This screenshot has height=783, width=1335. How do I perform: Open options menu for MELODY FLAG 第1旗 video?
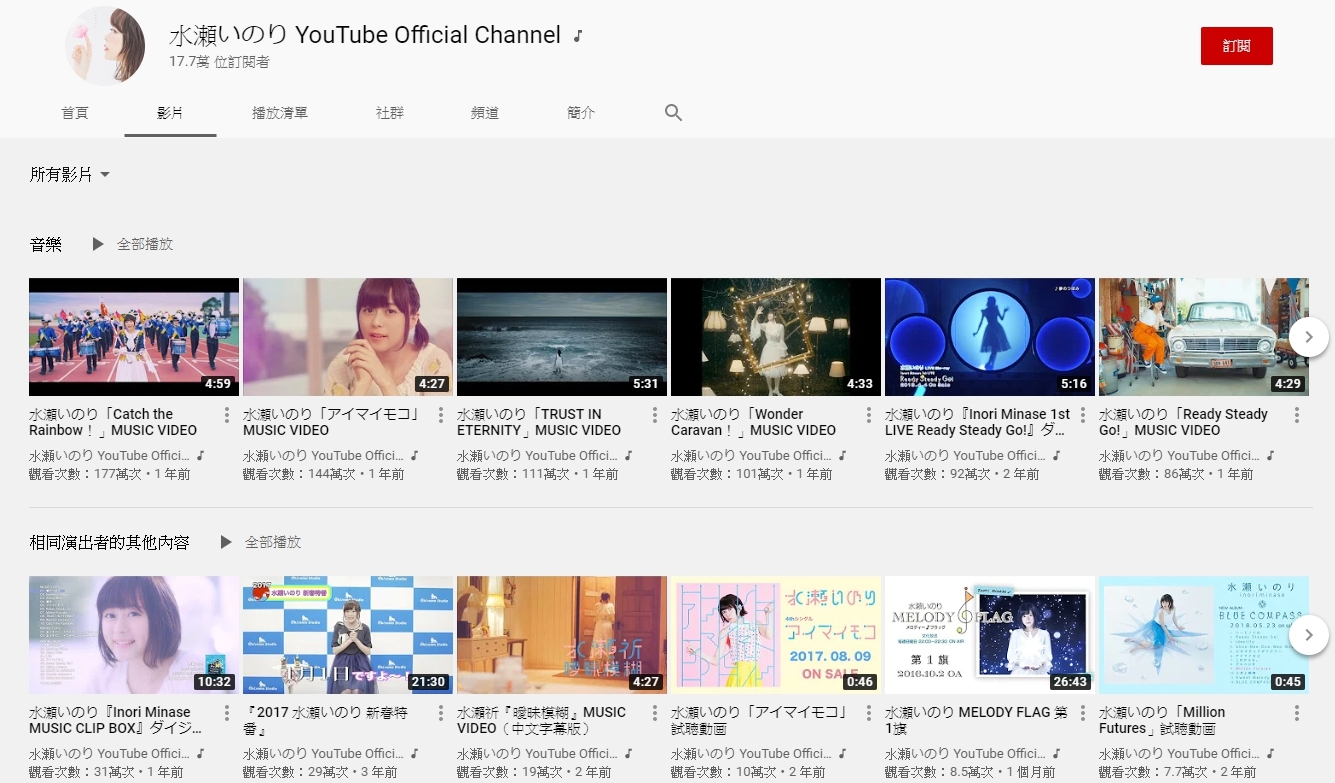tap(1083, 713)
